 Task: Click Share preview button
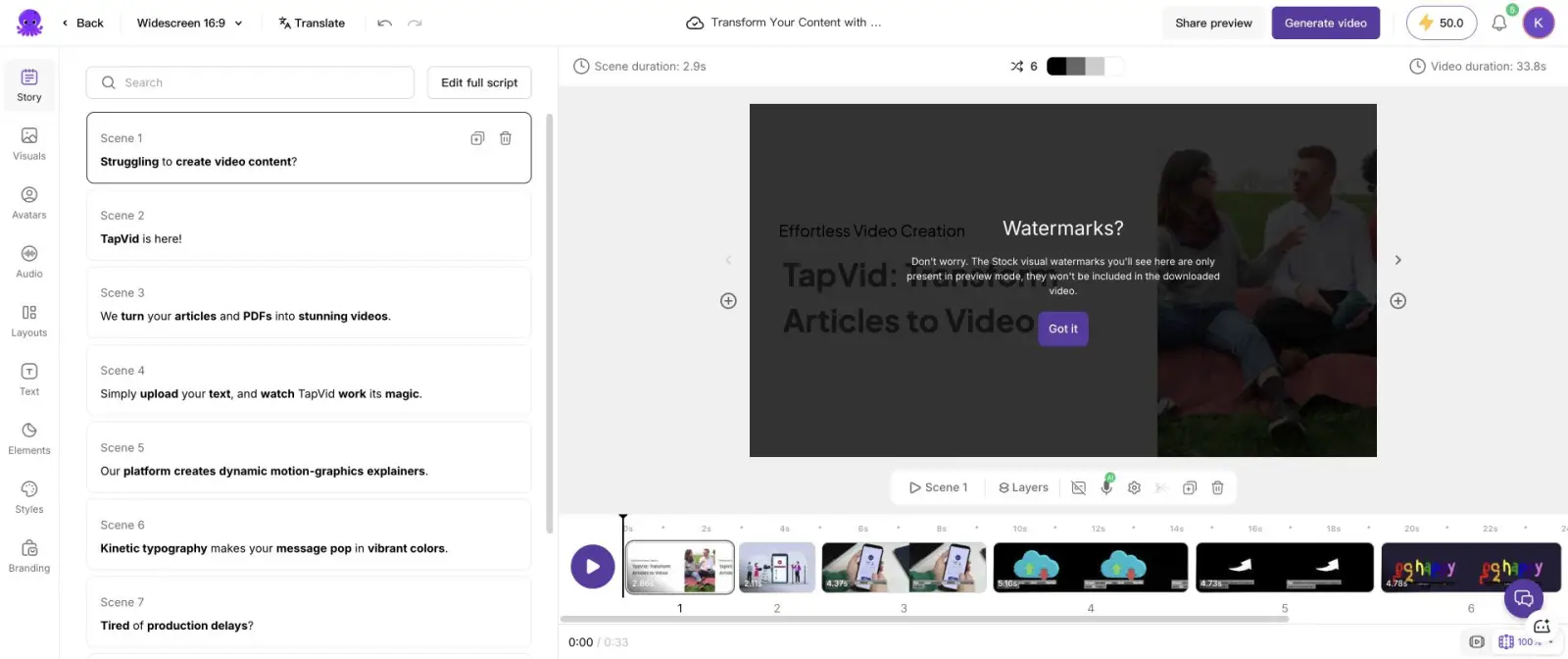pyautogui.click(x=1213, y=23)
